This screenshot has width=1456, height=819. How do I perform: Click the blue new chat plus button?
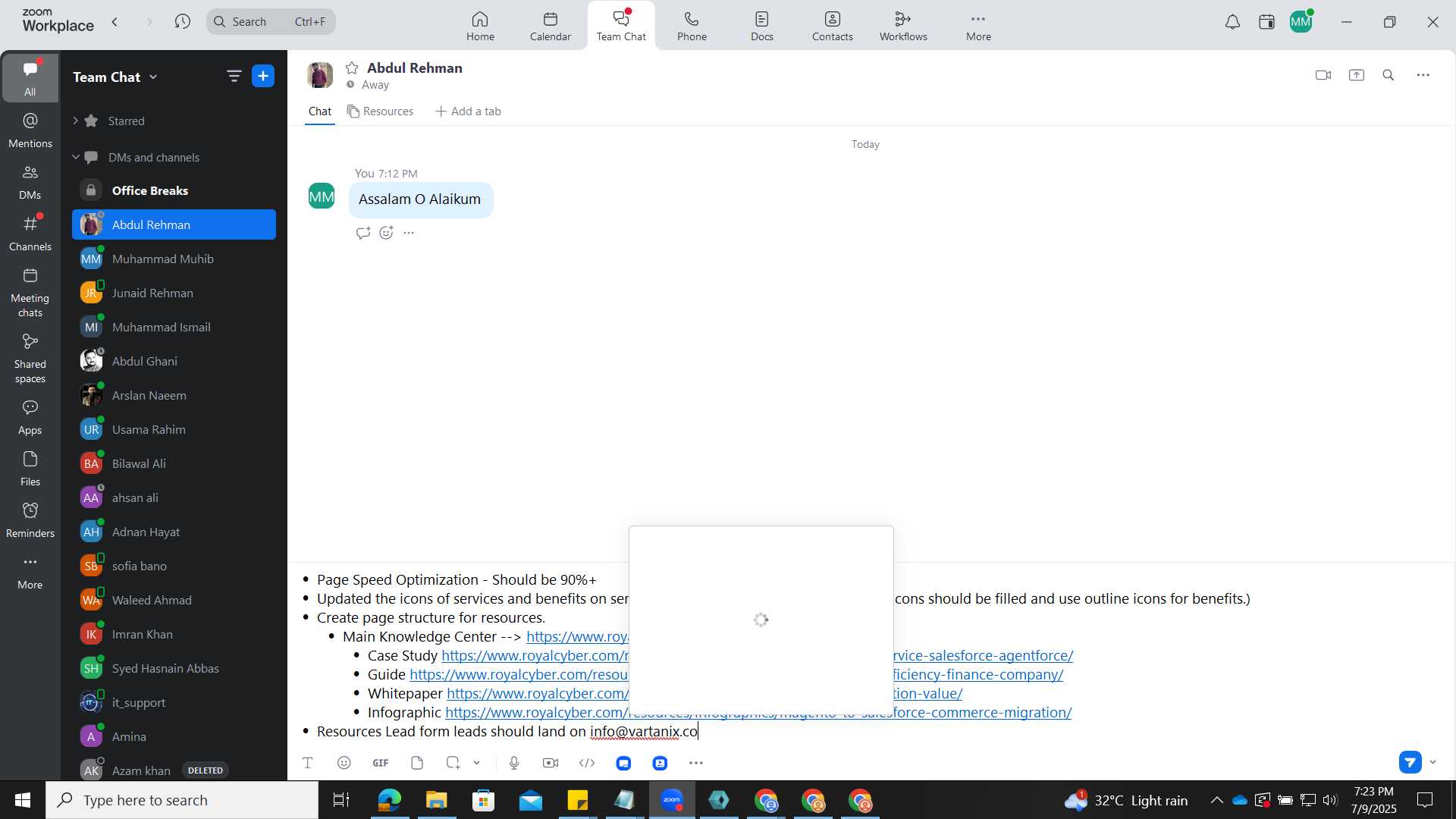[x=263, y=76]
